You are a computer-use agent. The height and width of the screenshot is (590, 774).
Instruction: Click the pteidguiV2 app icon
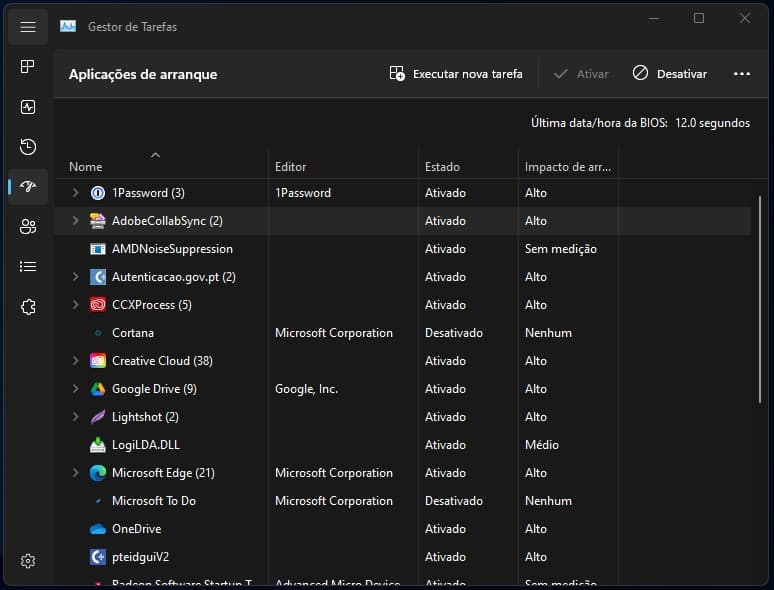tap(98, 557)
